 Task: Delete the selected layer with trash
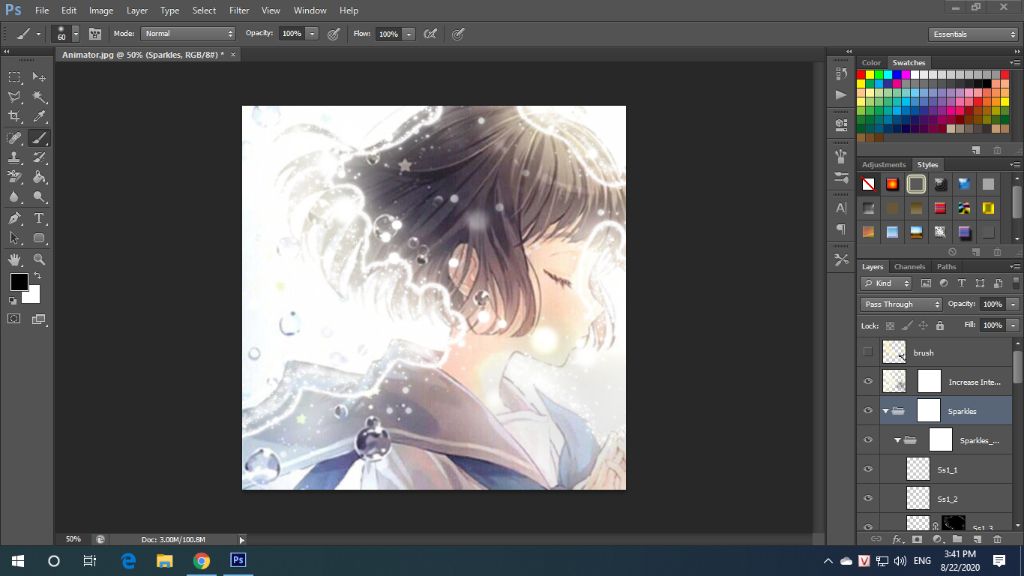point(997,539)
